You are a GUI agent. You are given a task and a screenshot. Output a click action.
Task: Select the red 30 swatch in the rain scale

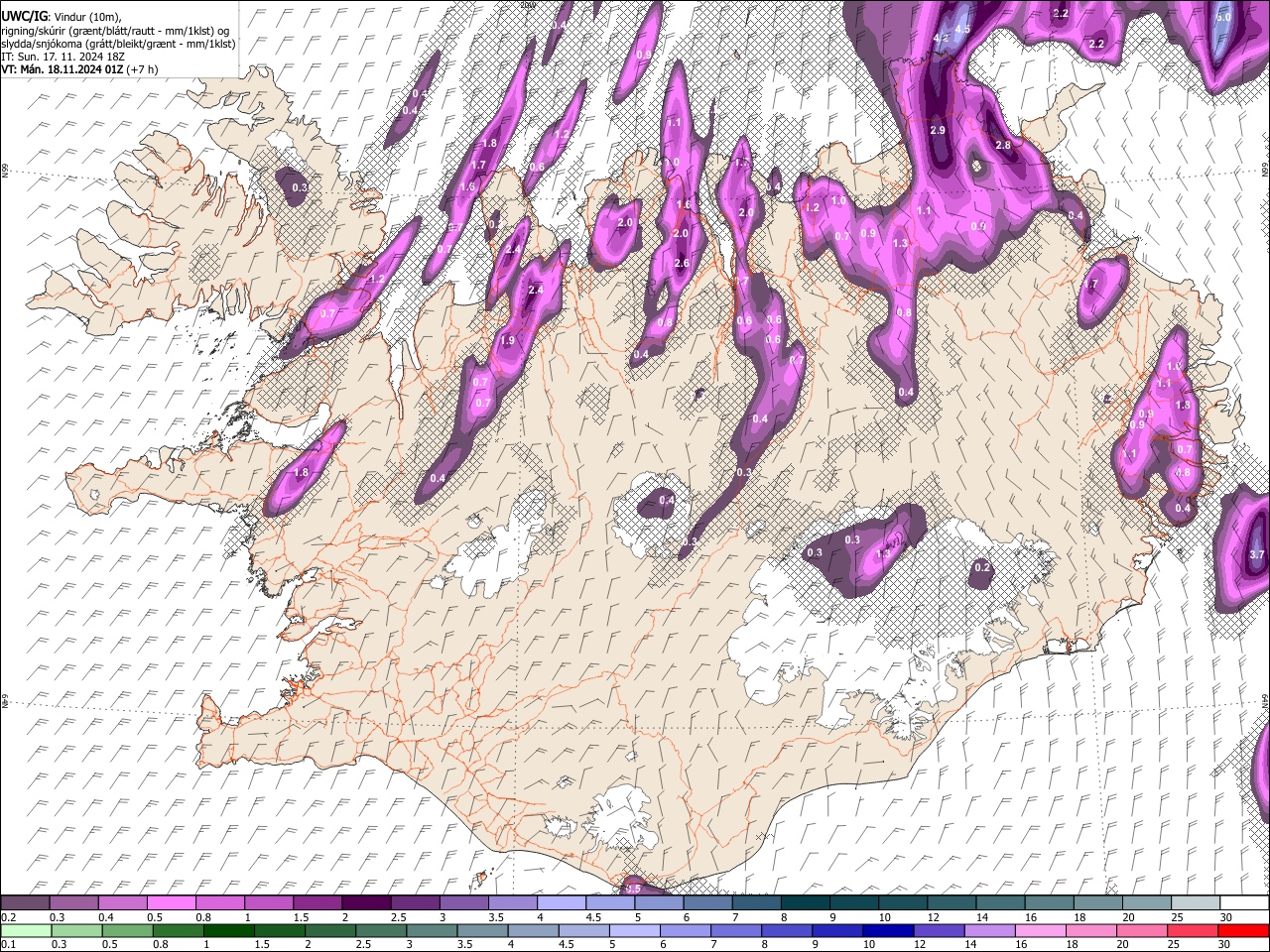click(x=1242, y=930)
